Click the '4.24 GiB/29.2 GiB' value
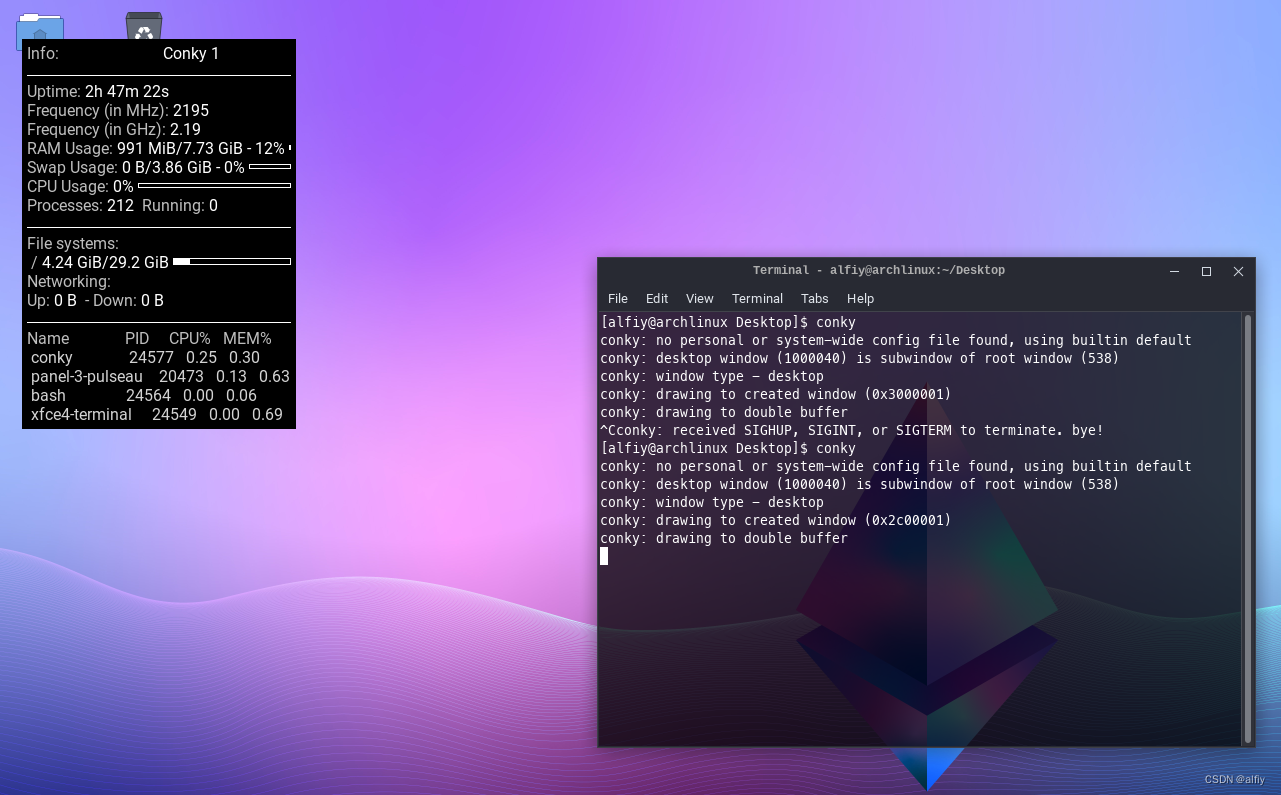This screenshot has width=1281, height=795. coord(105,262)
